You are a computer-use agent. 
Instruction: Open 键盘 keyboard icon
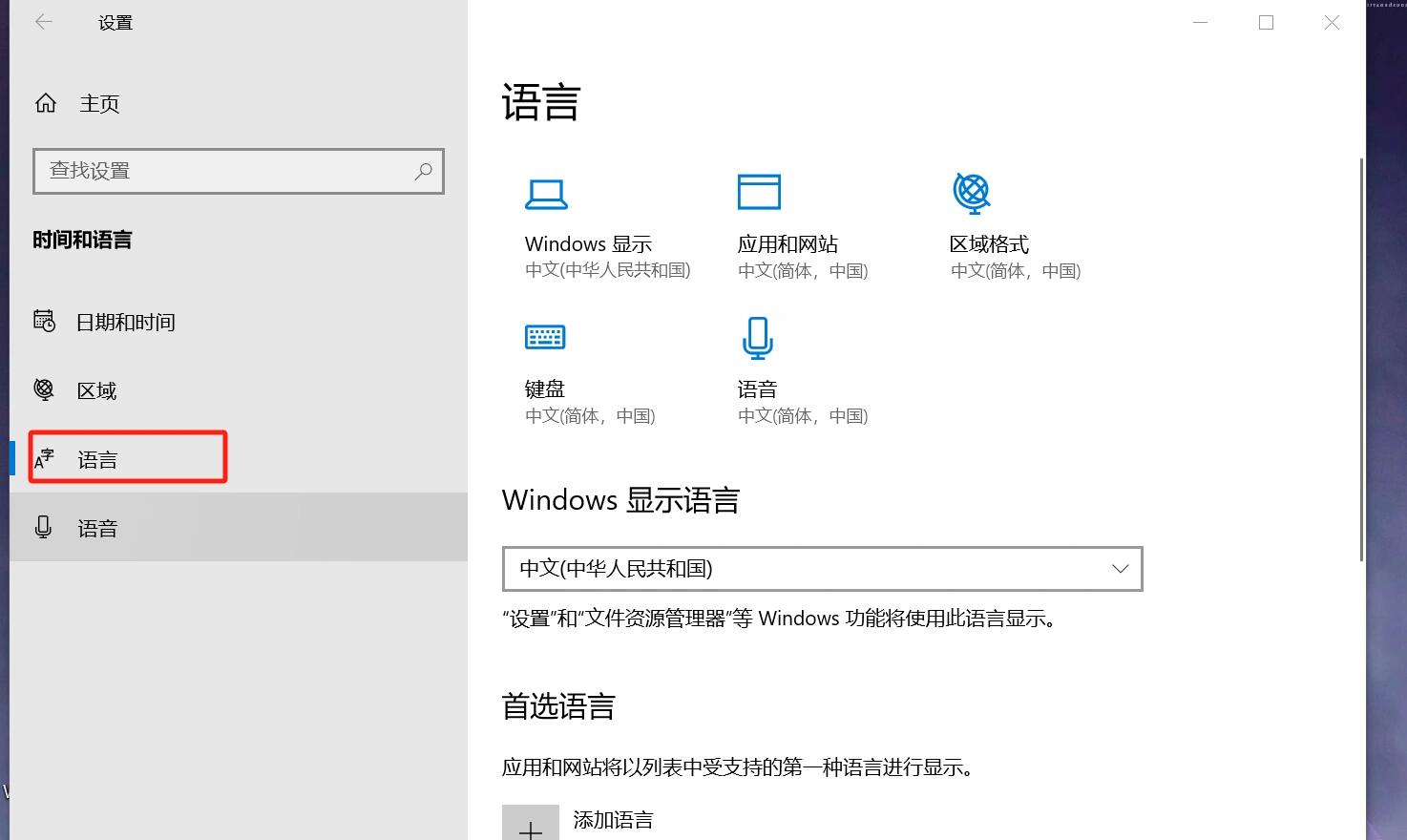point(545,337)
